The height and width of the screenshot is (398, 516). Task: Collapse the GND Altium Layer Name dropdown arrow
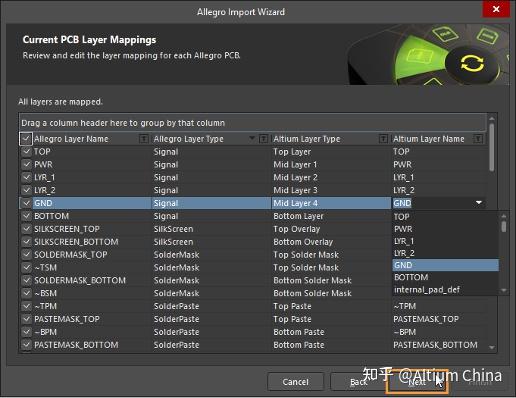[x=479, y=203]
